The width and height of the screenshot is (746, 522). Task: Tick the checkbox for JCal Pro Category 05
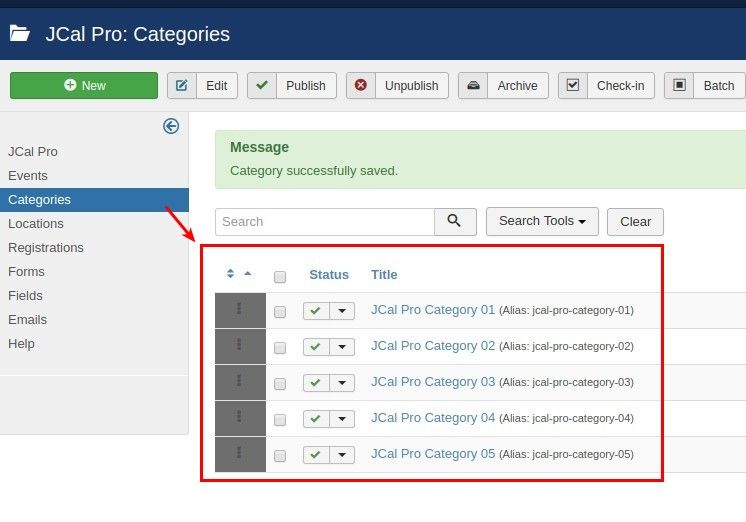(x=280, y=456)
